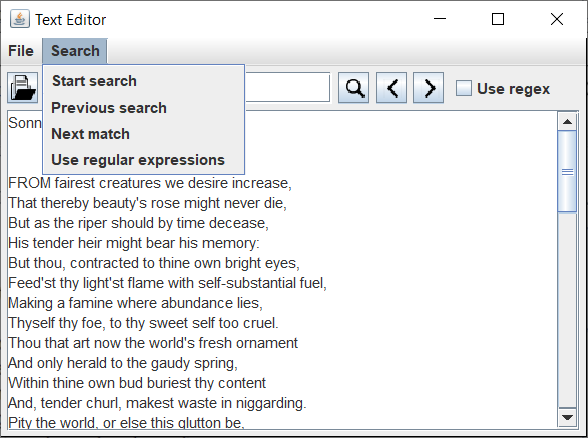Click line 'But as the riper should by time decease,'
The height and width of the screenshot is (438, 588).
point(138,223)
